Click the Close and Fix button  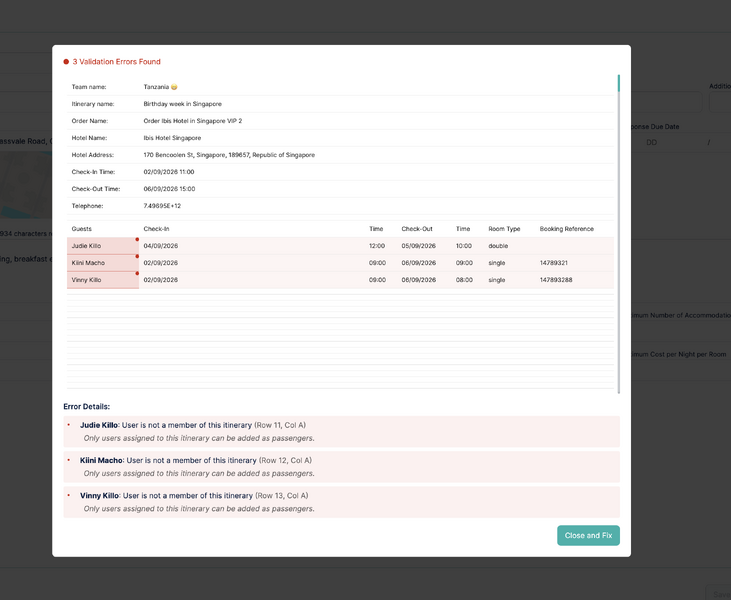(x=588, y=535)
